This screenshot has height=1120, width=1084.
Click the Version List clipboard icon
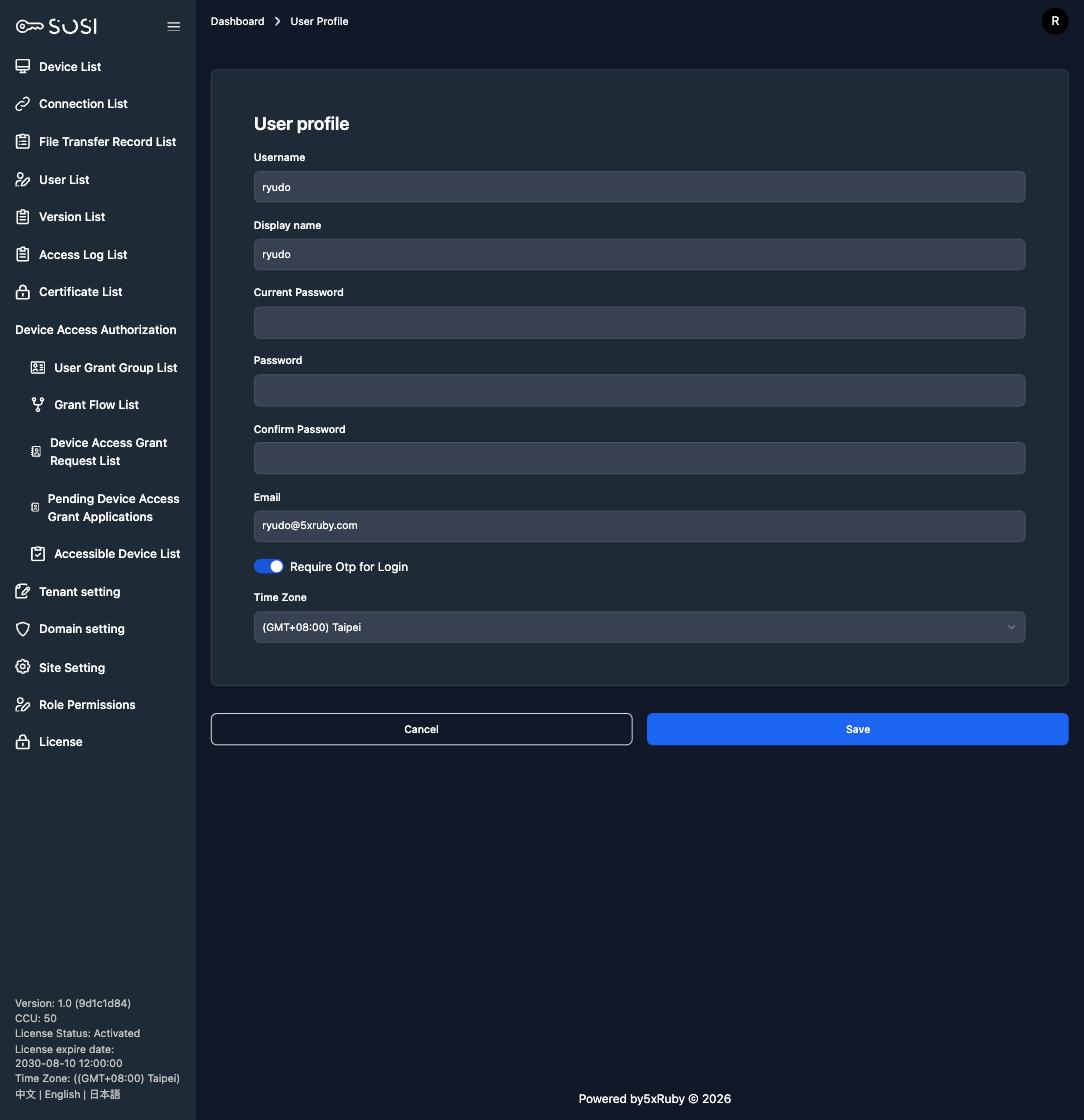coord(23,216)
